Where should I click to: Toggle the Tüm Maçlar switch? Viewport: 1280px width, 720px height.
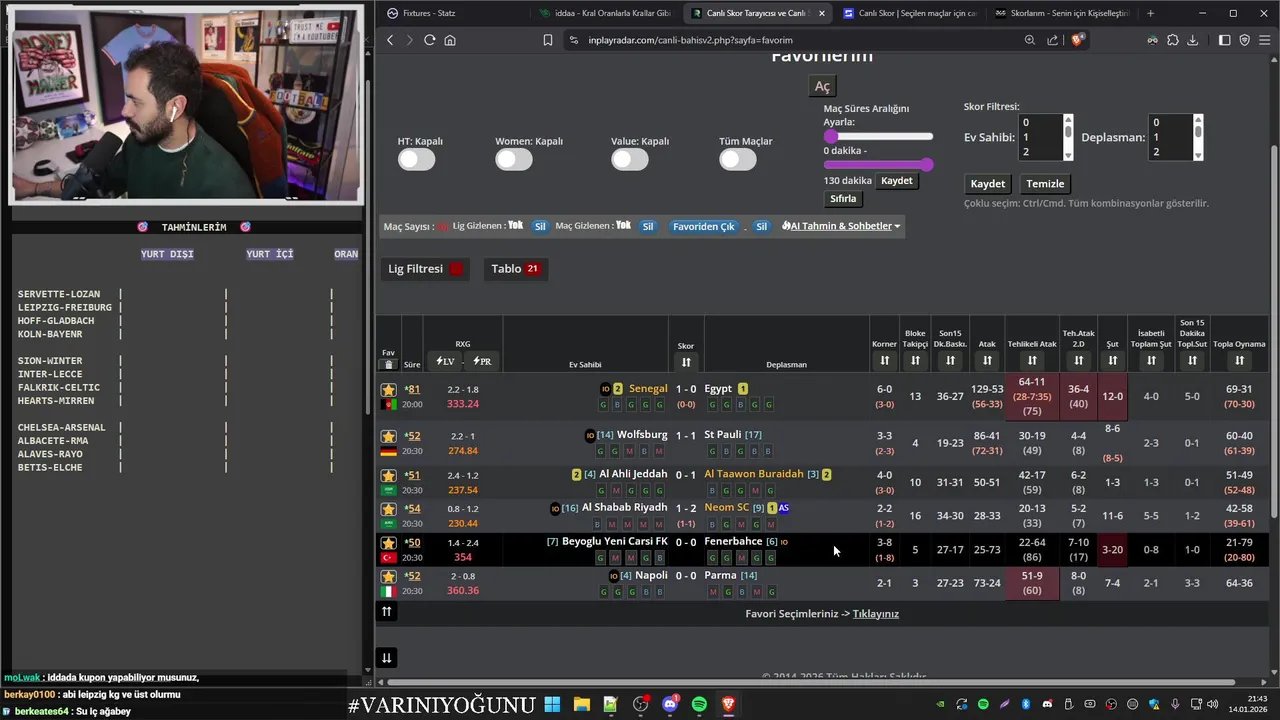[738, 159]
